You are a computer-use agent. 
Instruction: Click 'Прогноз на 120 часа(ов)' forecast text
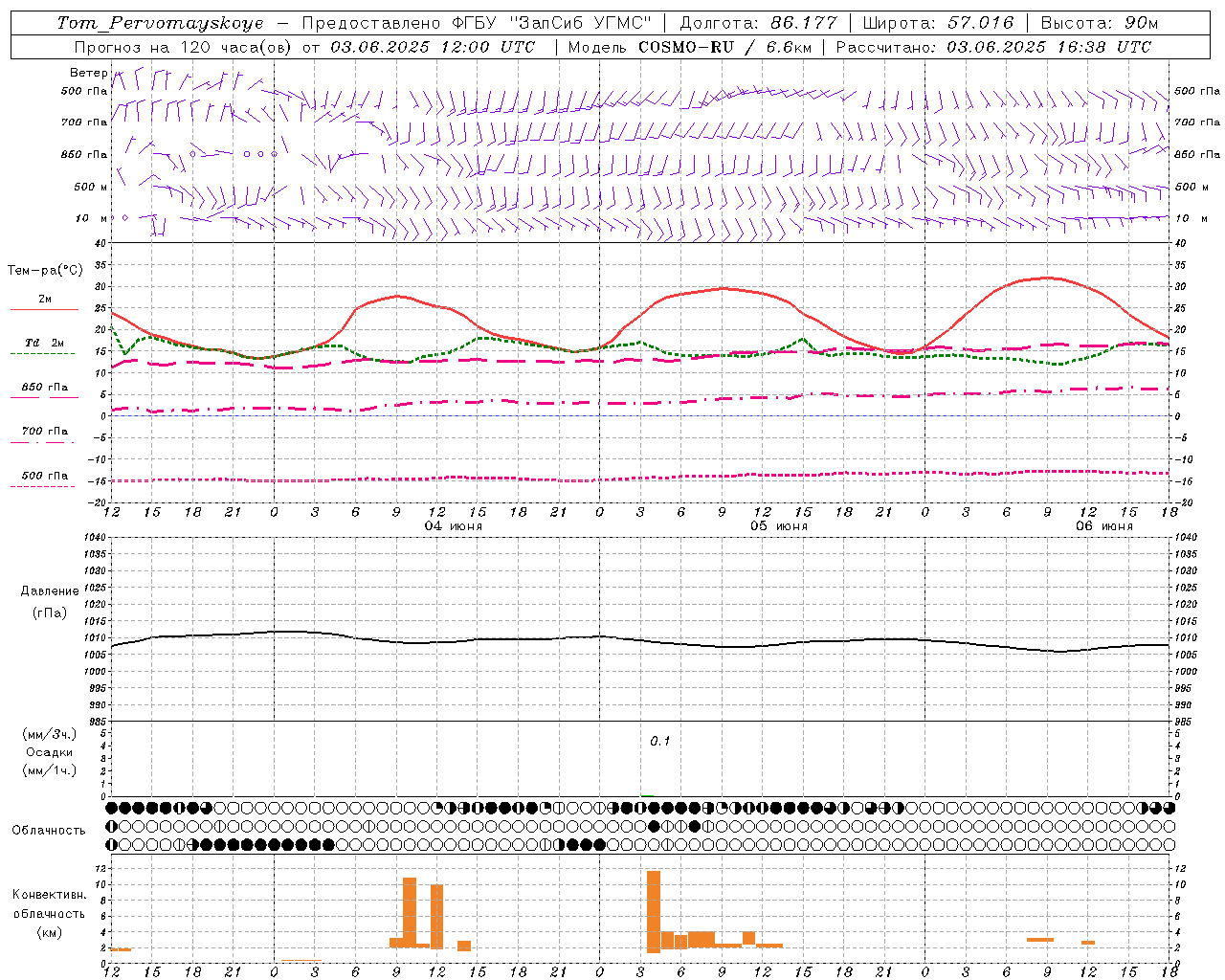[x=184, y=47]
